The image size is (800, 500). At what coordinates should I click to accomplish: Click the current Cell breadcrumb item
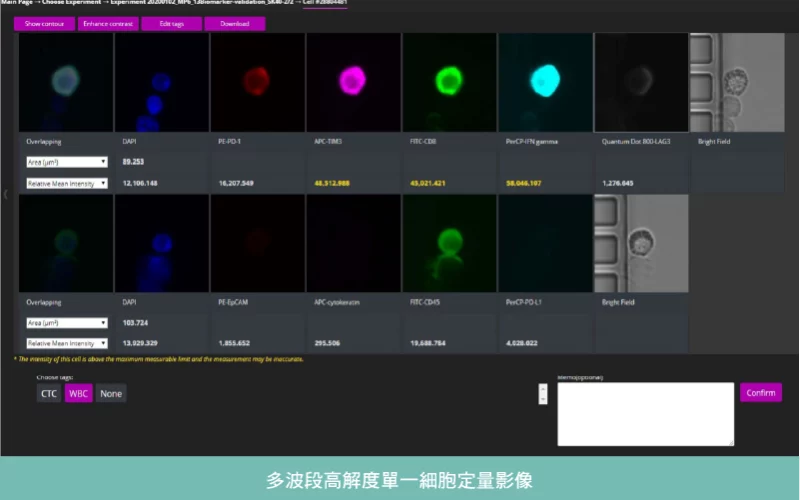point(325,2)
